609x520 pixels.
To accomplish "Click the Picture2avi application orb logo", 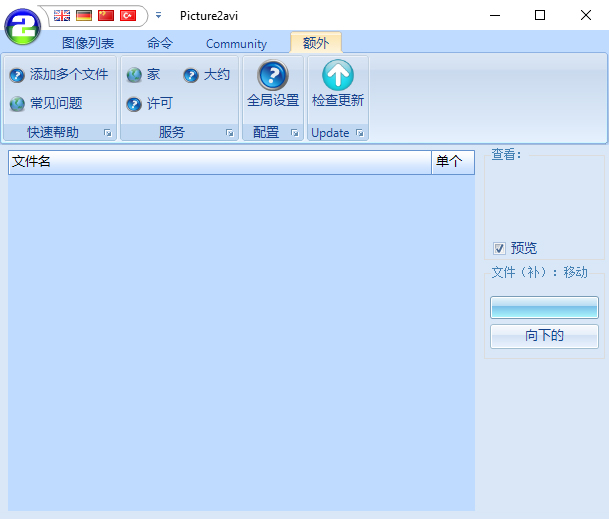I will point(23,26).
